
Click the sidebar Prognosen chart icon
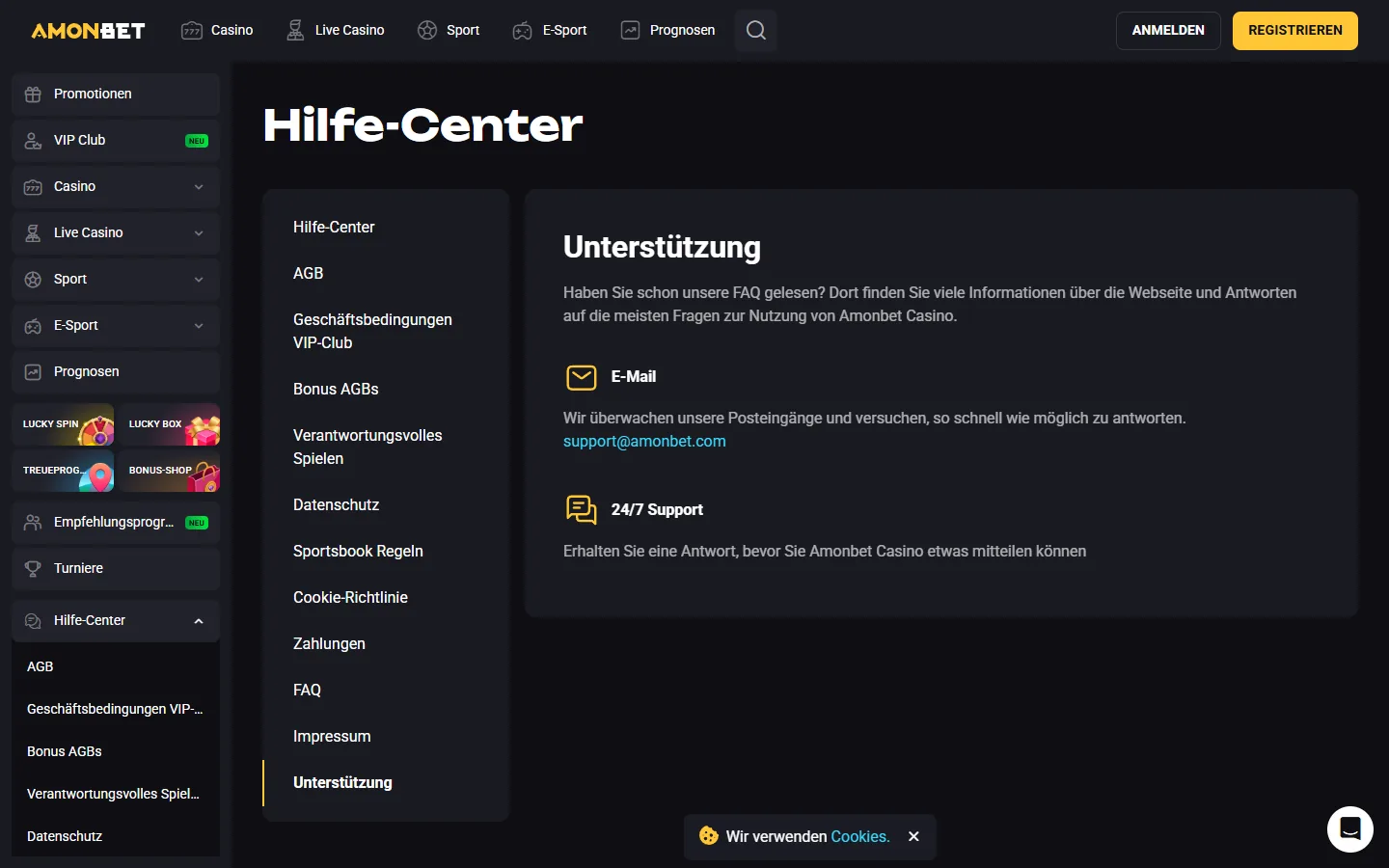(x=33, y=371)
